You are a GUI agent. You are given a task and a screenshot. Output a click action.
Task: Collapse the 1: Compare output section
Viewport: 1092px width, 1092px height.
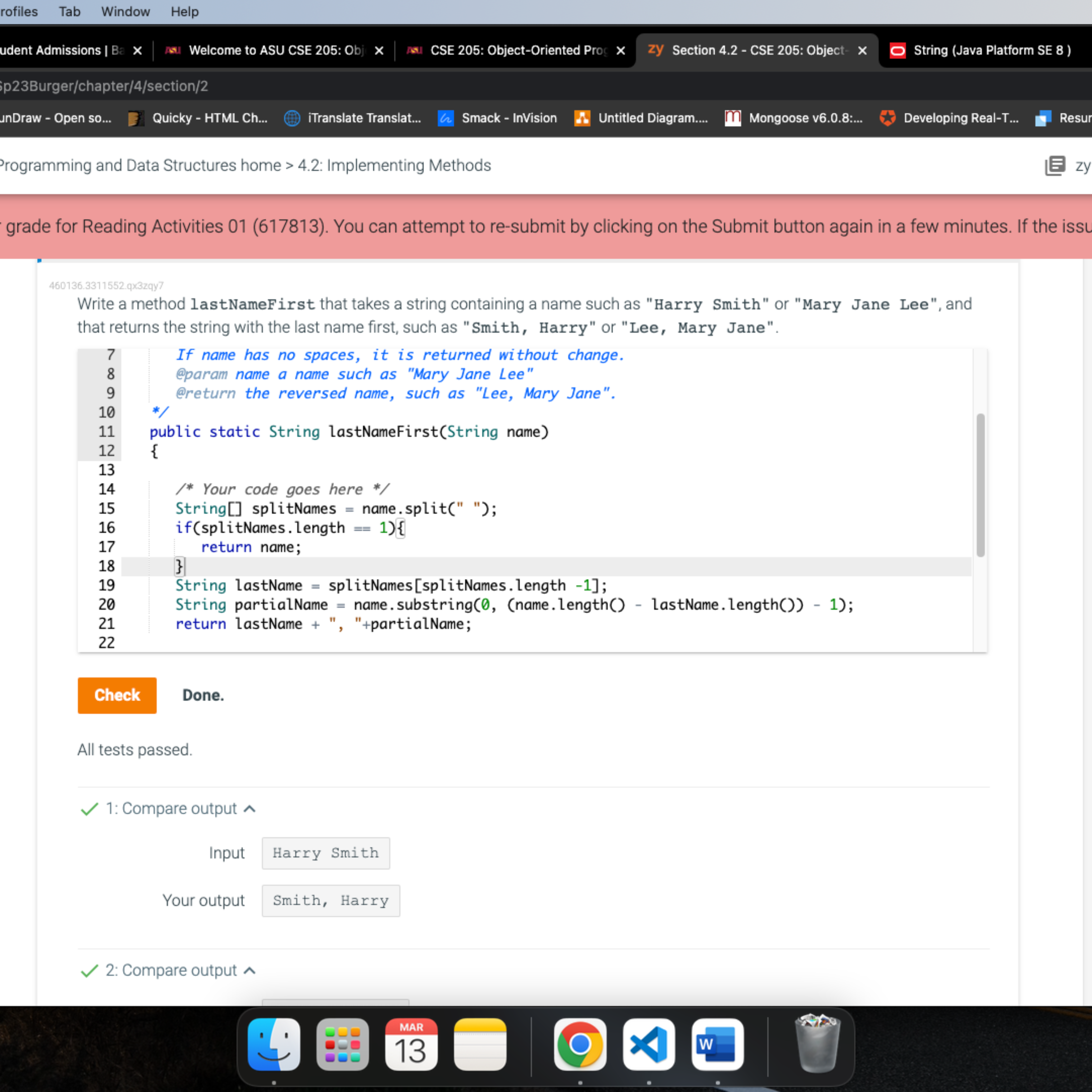tap(249, 809)
